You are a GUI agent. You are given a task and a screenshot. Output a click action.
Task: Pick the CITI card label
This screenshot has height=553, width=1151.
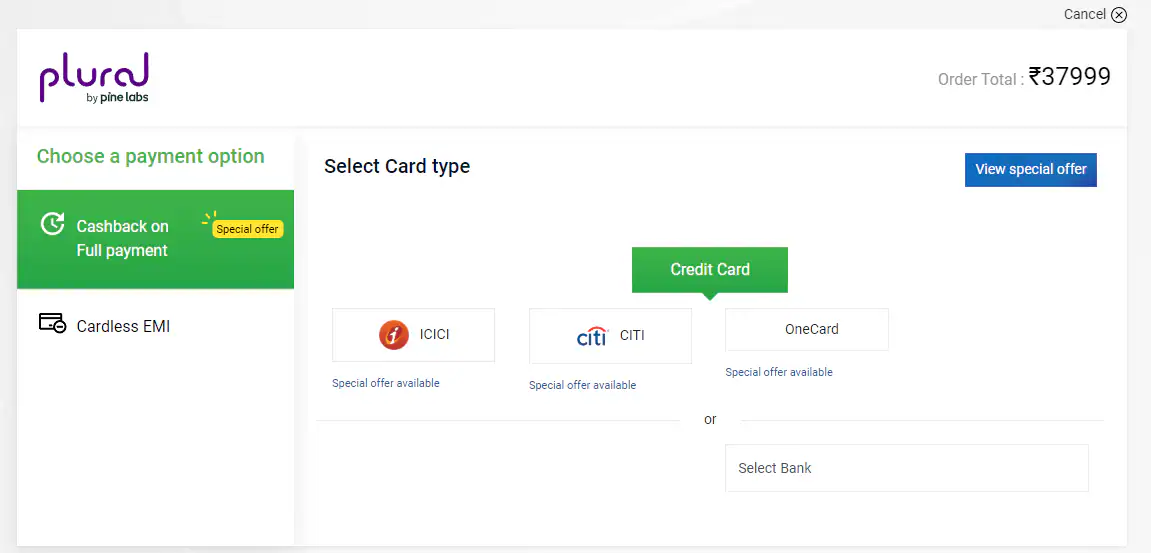[632, 335]
